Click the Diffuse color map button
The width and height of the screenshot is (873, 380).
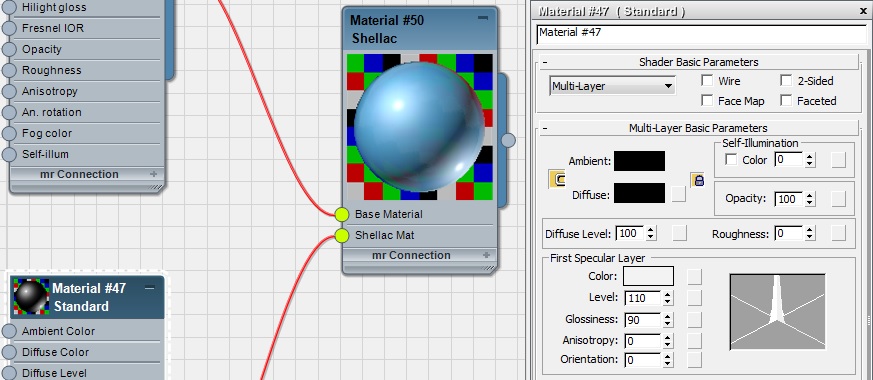(x=679, y=194)
